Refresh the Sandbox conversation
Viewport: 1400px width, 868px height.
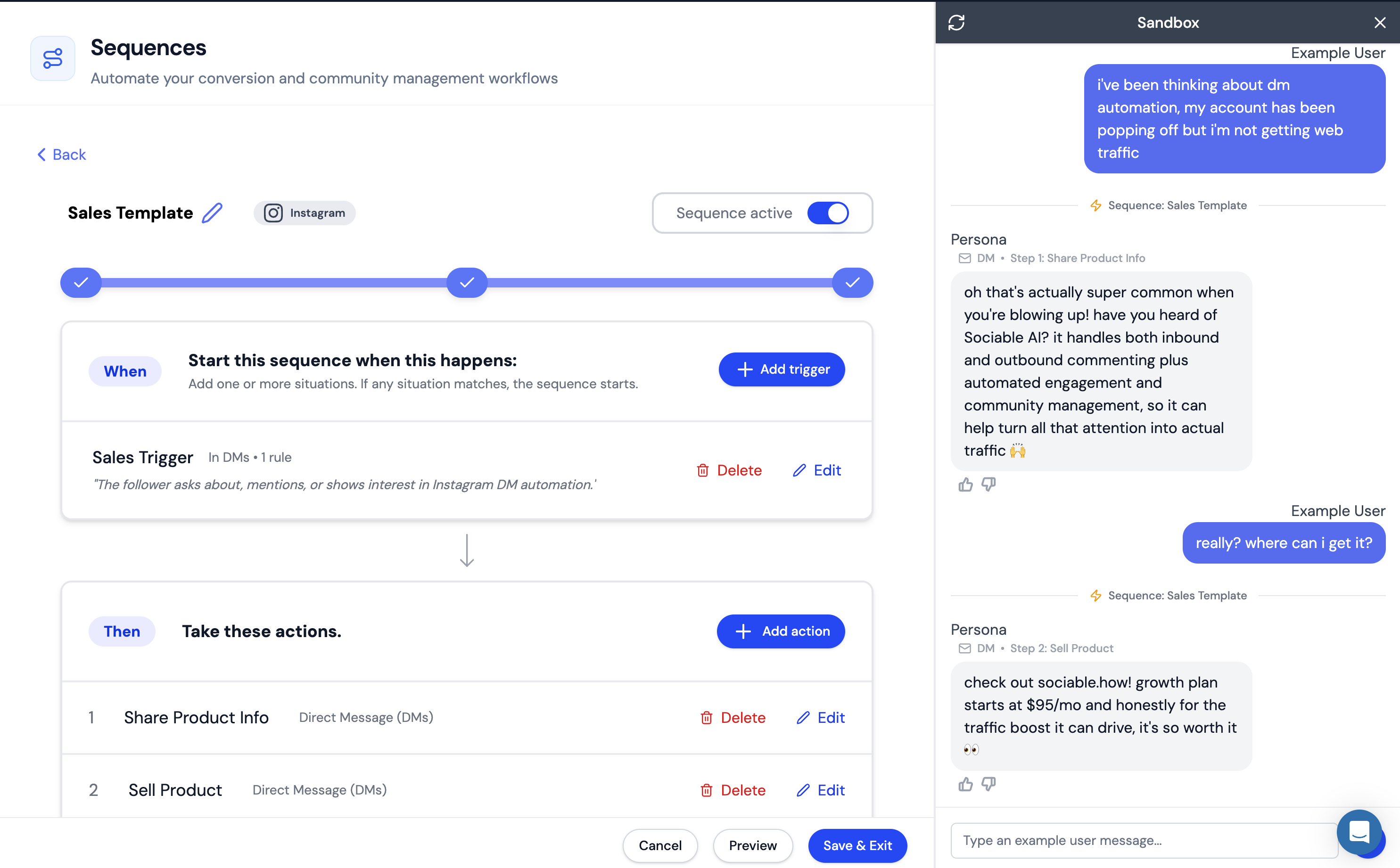pos(956,23)
